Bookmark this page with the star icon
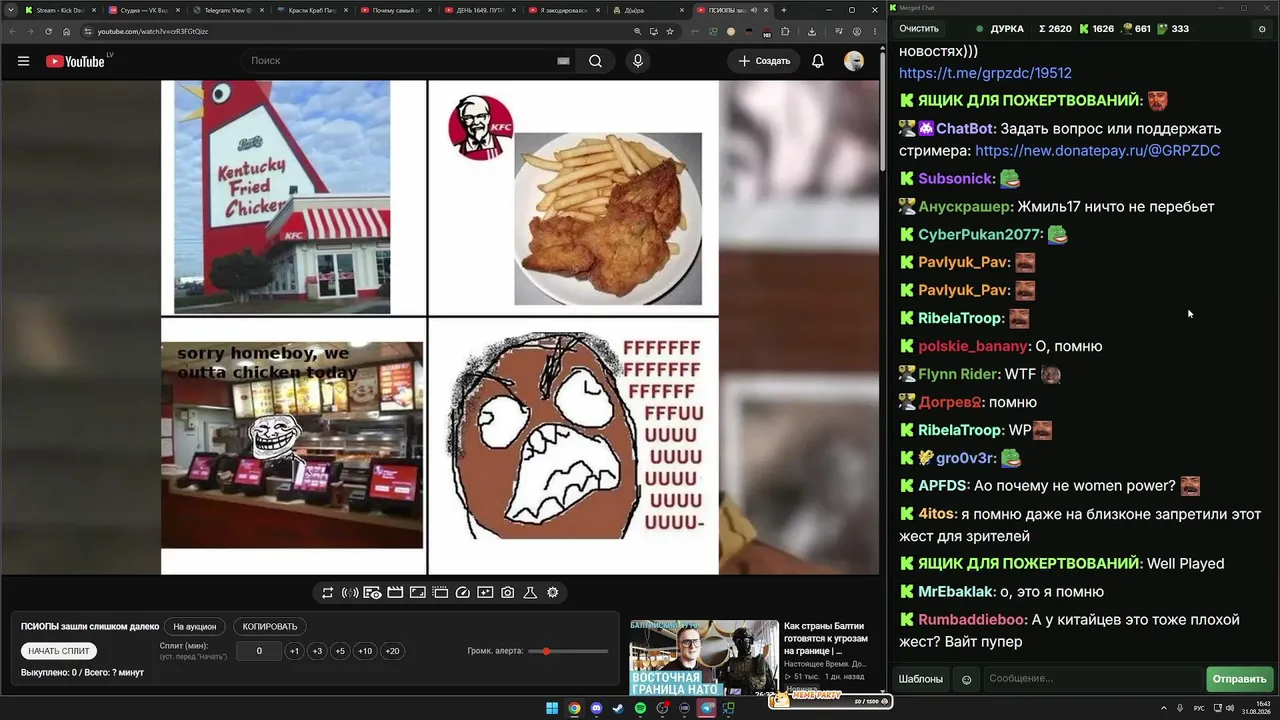Viewport: 1280px width, 720px height. tap(670, 31)
